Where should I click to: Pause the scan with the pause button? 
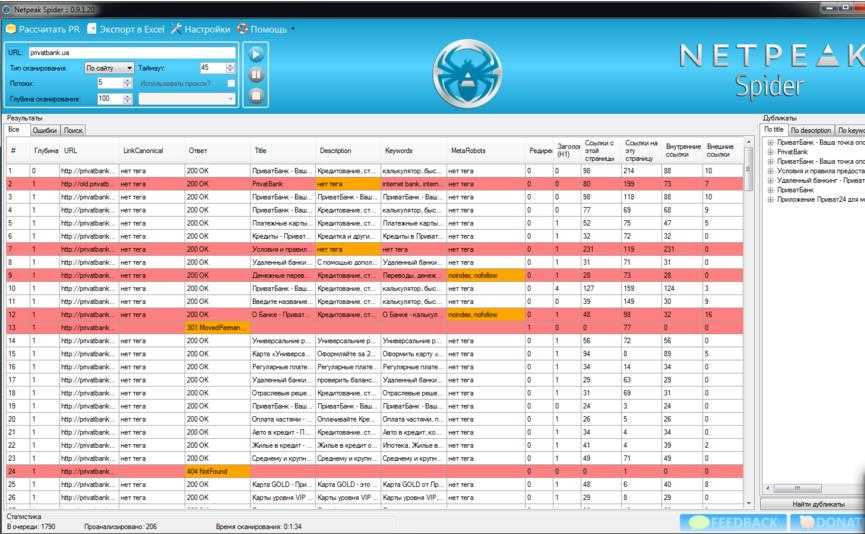(256, 74)
